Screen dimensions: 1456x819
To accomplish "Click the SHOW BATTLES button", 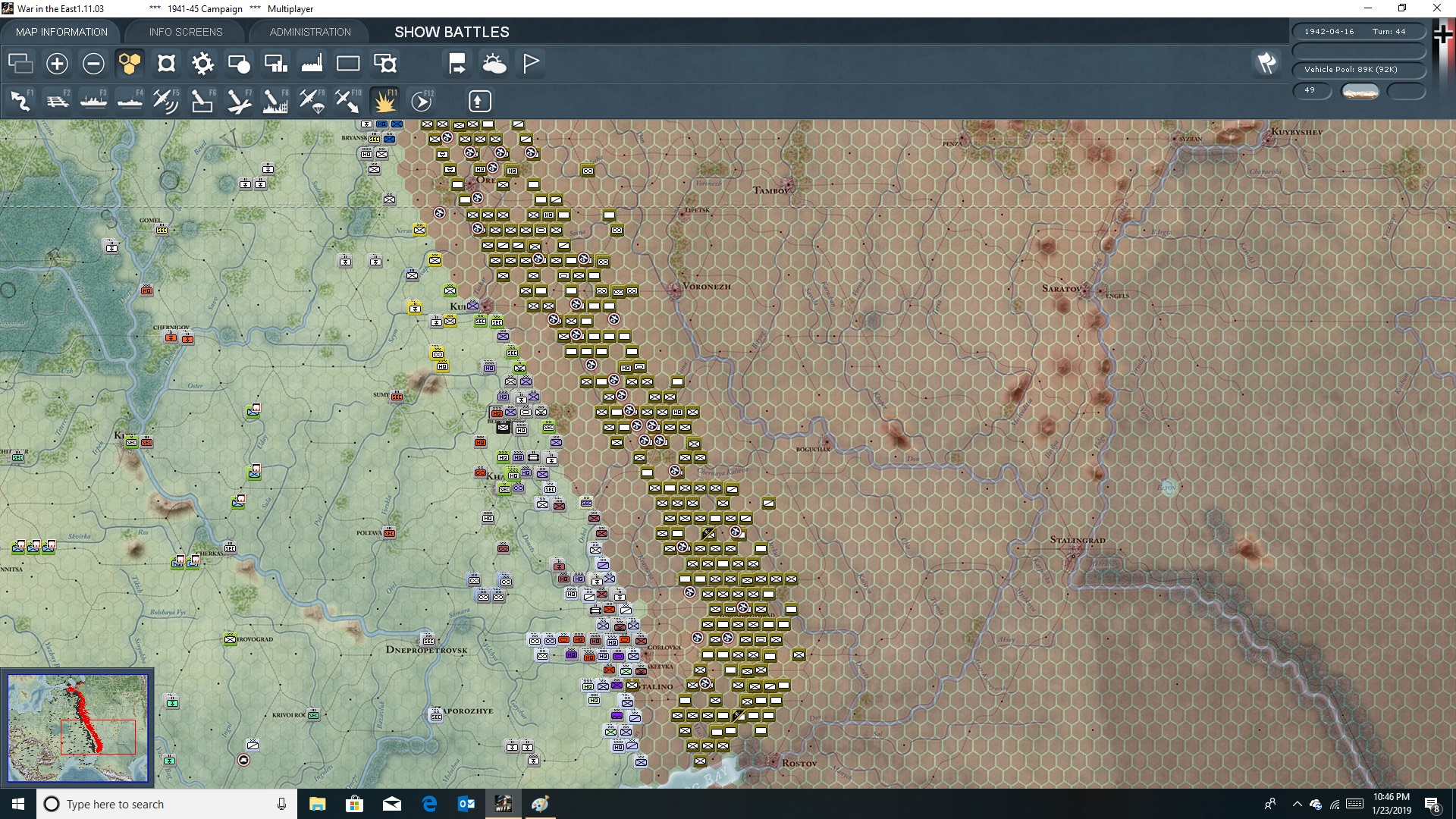I will coord(450,32).
